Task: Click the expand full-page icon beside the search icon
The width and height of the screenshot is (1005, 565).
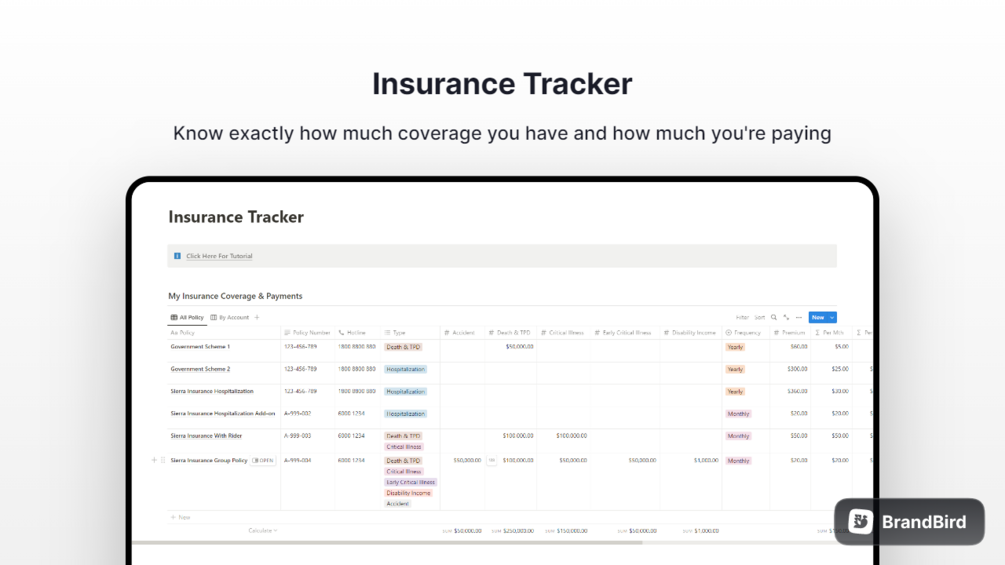Action: click(786, 317)
